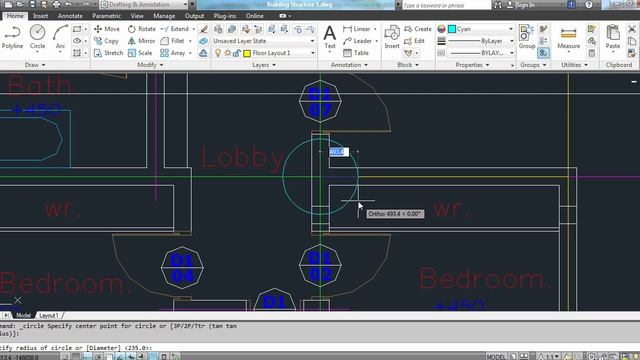Insert a Table
The height and width of the screenshot is (360, 640).
pyautogui.click(x=356, y=53)
